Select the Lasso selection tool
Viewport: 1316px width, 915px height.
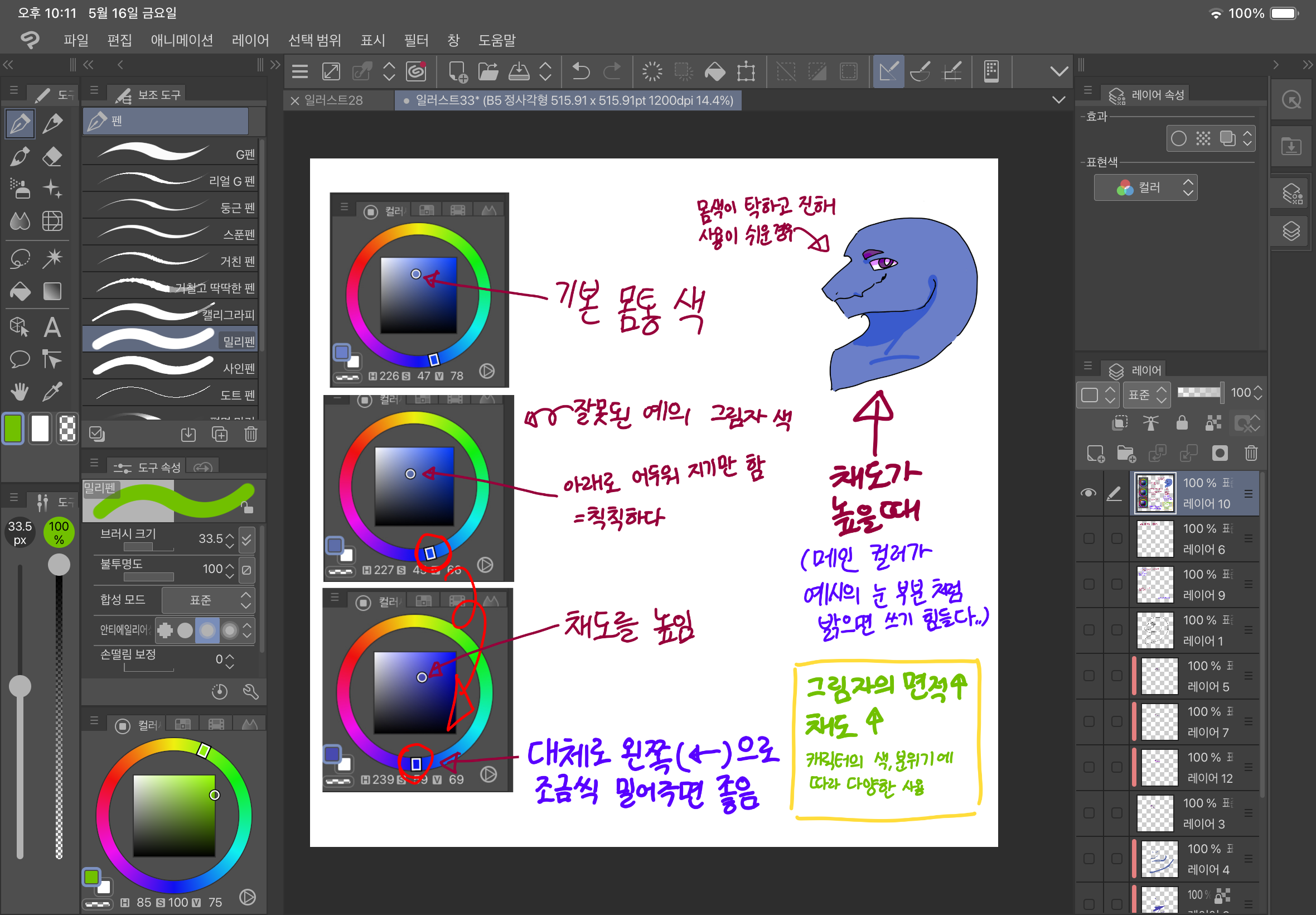pyautogui.click(x=20, y=258)
